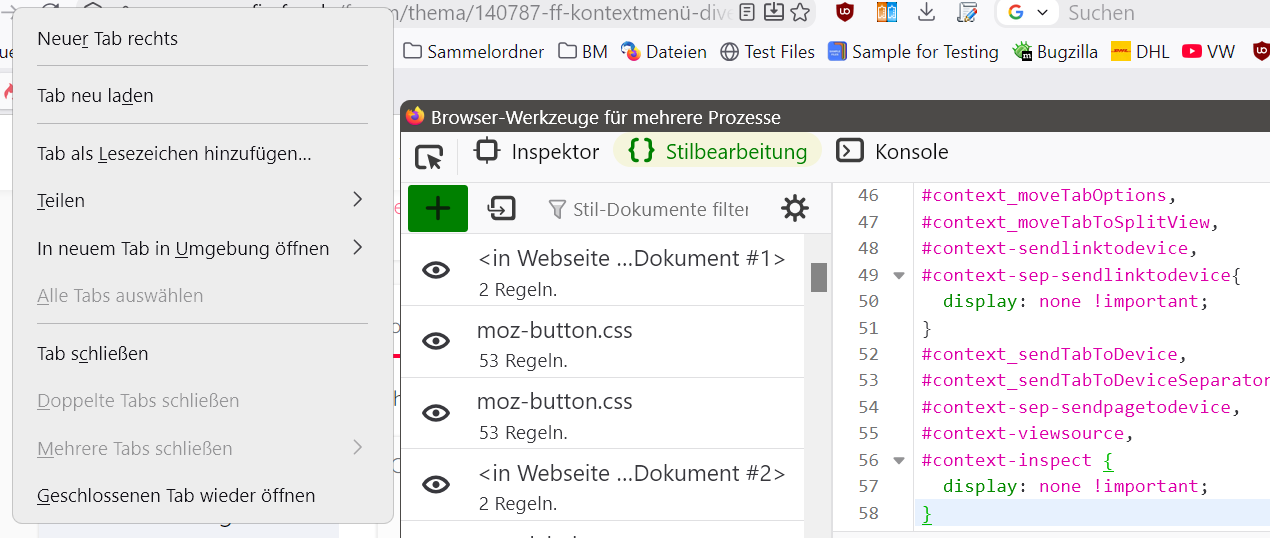
Task: Collapse the rule at line 49 fold arrow
Action: click(x=898, y=275)
